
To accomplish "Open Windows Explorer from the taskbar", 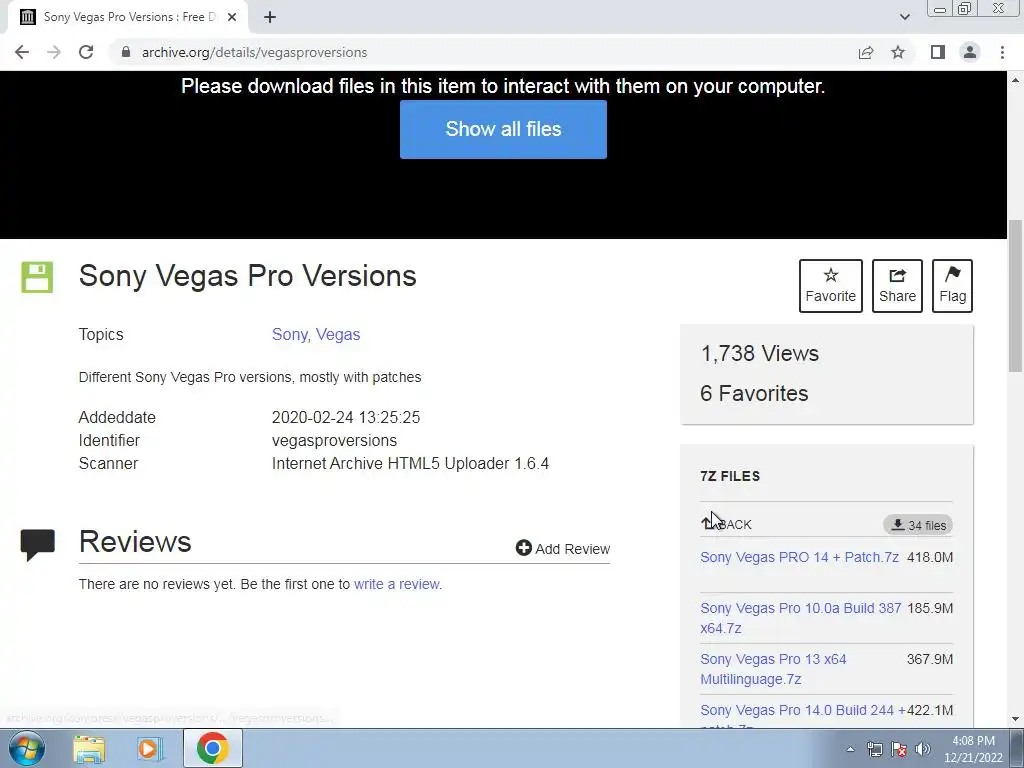I will click(89, 748).
